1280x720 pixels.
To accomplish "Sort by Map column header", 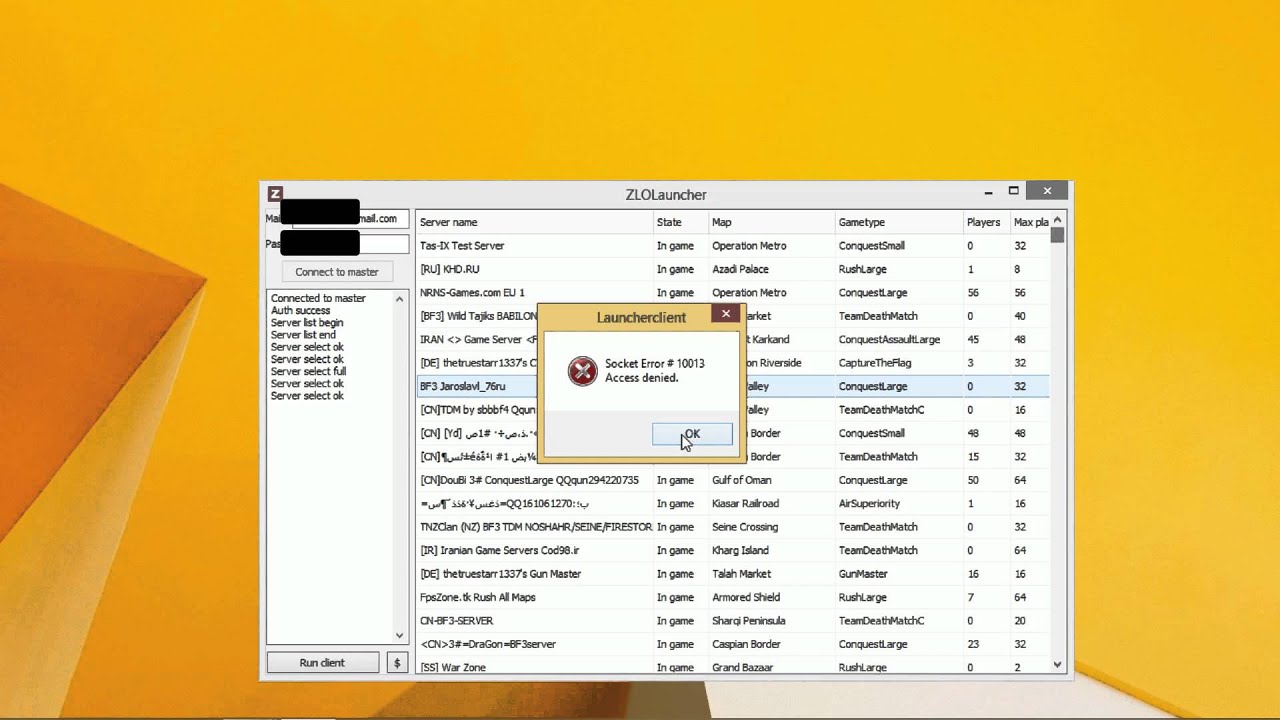I will coord(771,222).
